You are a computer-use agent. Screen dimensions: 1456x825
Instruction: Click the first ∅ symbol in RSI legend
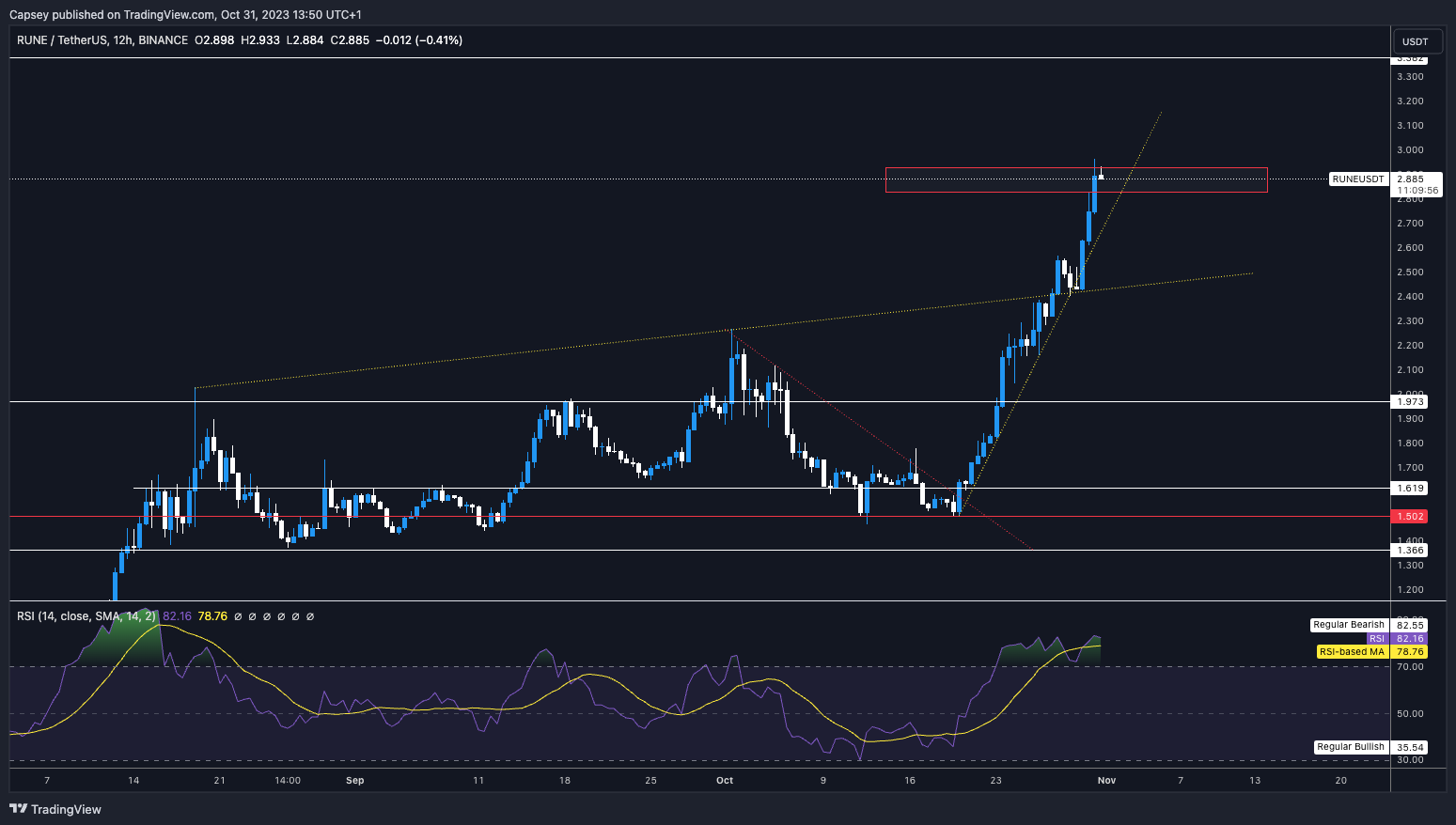[238, 616]
